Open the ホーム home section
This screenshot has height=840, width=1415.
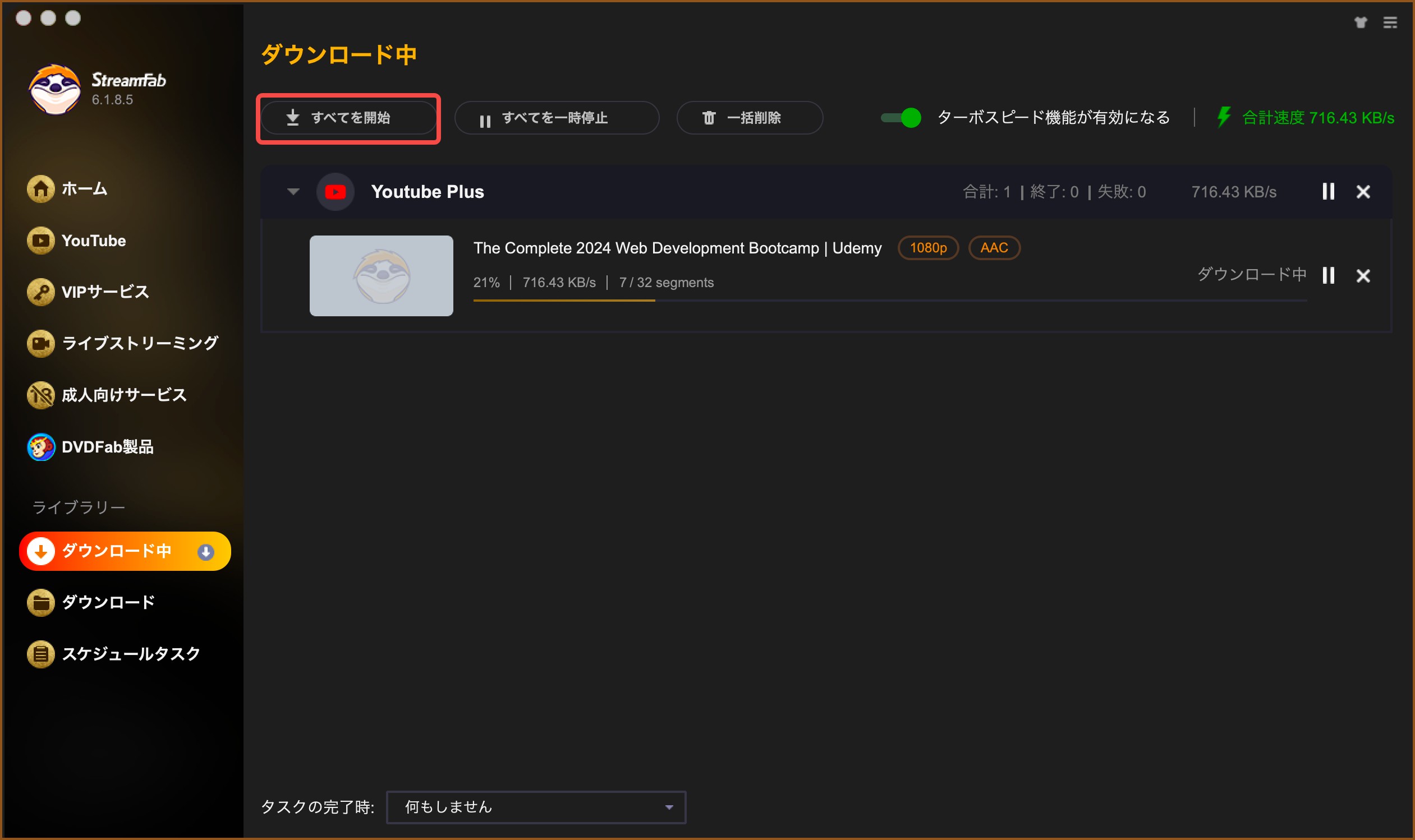[x=67, y=188]
